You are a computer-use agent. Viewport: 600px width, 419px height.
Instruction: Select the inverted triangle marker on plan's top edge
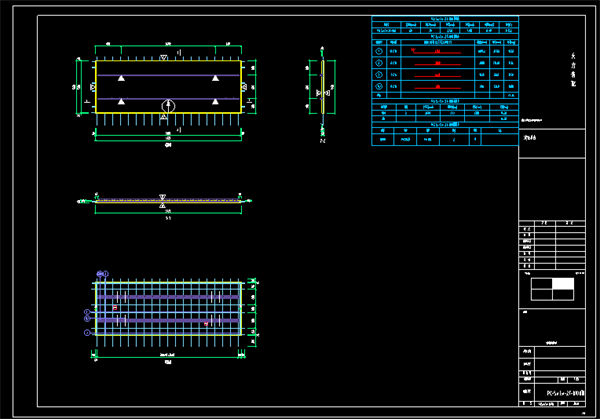click(x=163, y=57)
